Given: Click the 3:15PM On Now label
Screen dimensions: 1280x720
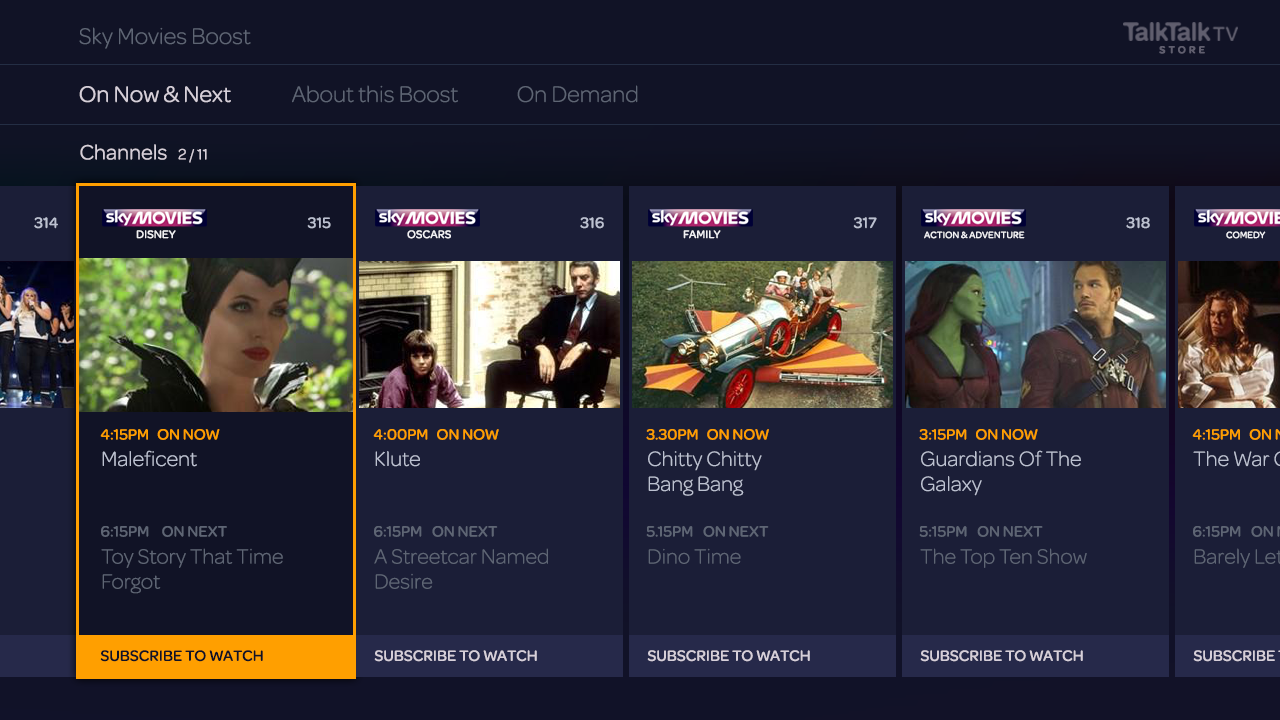Looking at the screenshot, I should coord(979,435).
